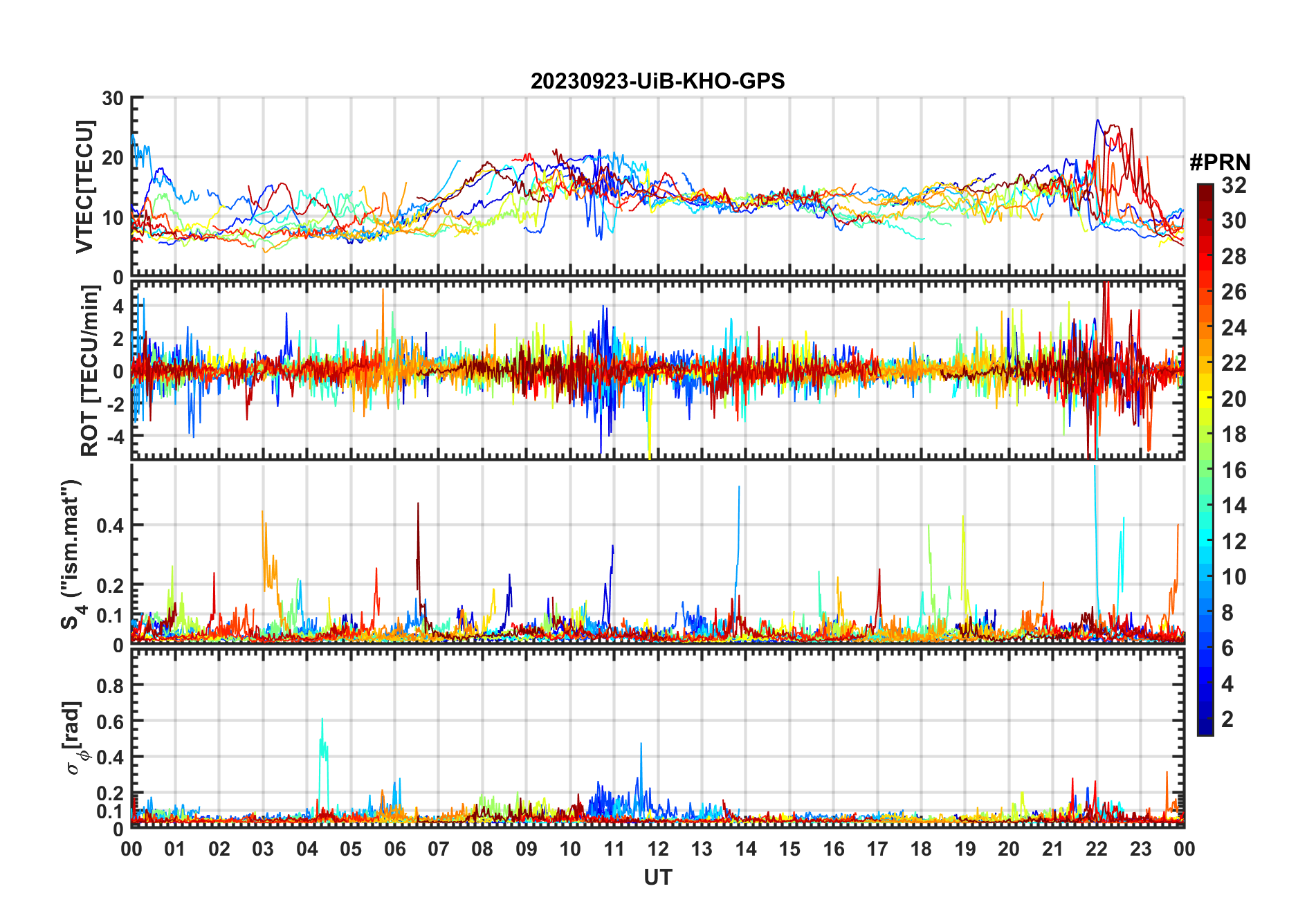Select the S4 ("ism.mat") y-axis label
This screenshot has width=1316, height=920.
pyautogui.click(x=73, y=554)
